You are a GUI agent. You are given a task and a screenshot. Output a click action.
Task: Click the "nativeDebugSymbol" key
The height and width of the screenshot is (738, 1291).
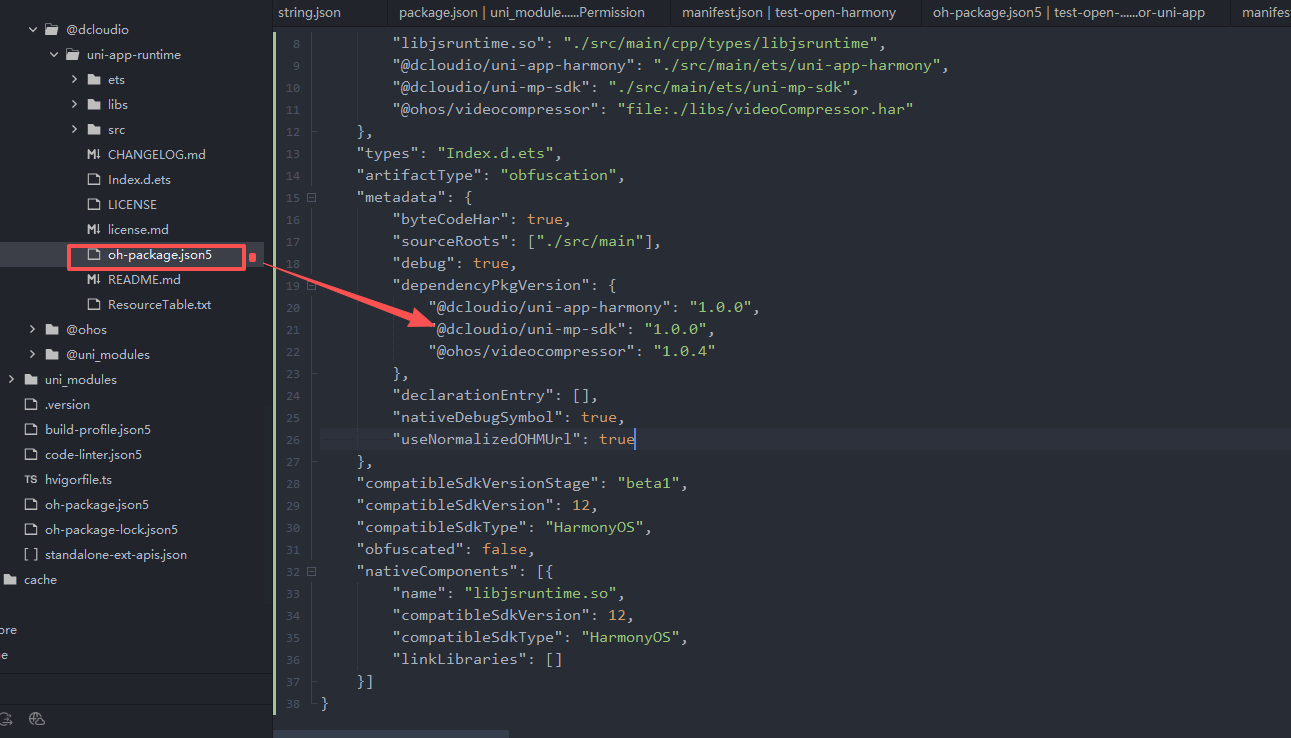[x=478, y=417]
